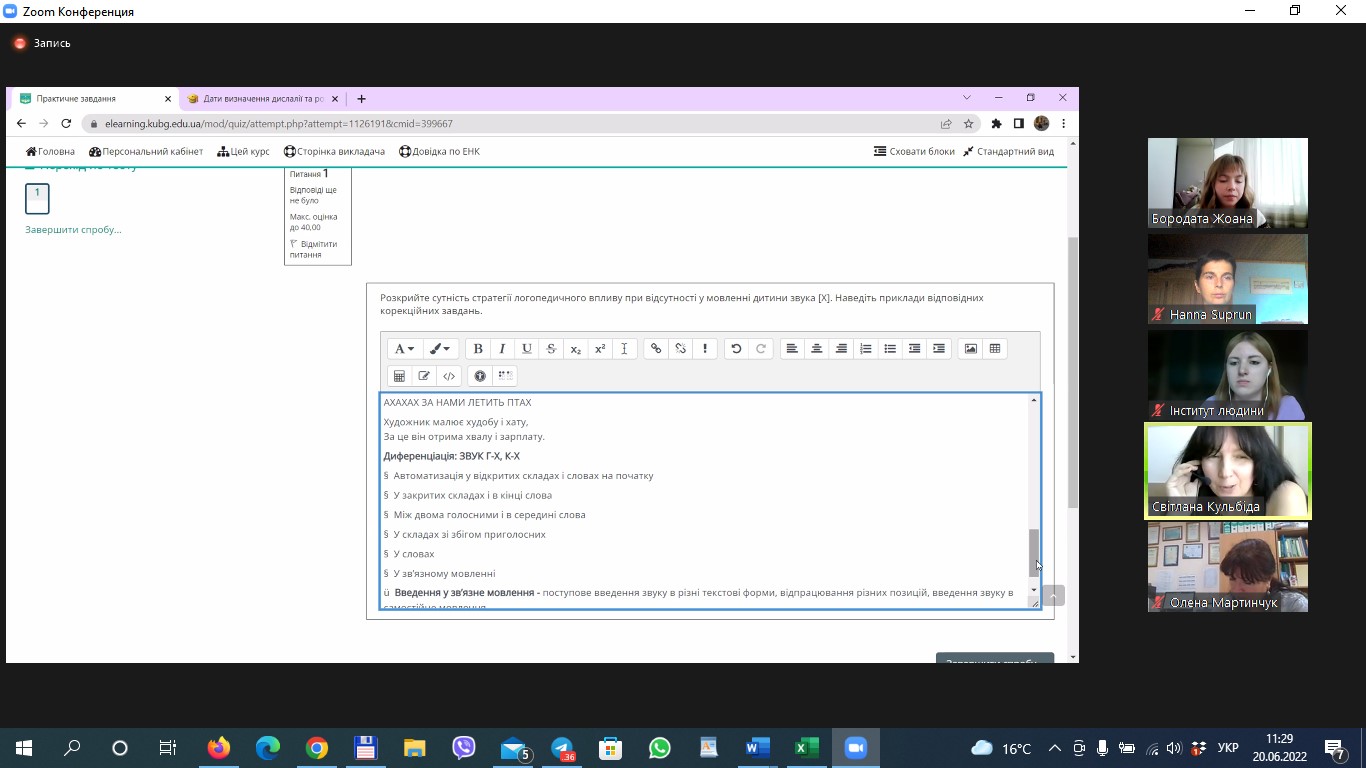
Task: Insert a table using the grid icon
Action: coord(995,349)
